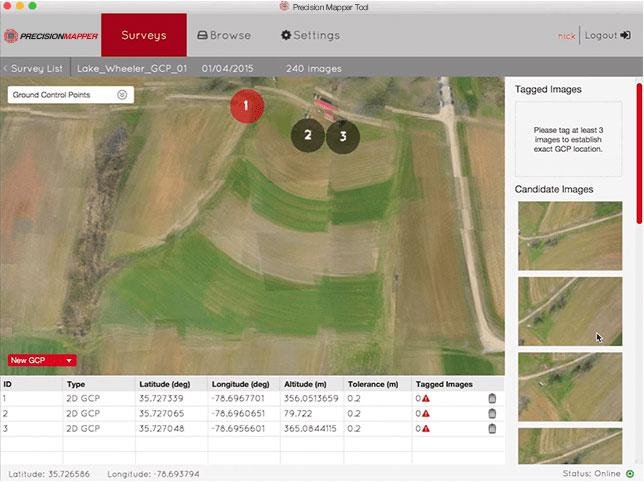Select GCP marker 3 on map

[x=343, y=135]
